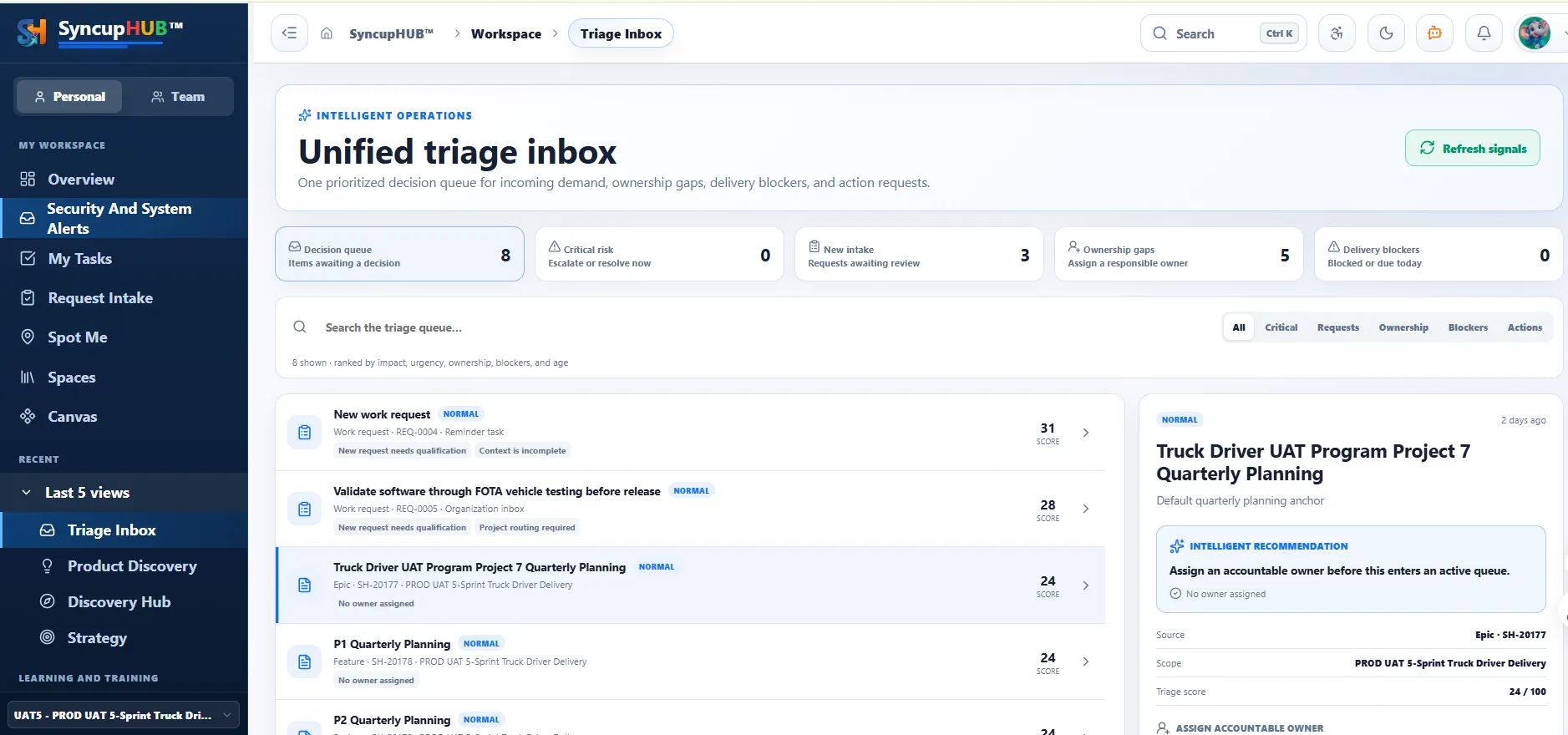Image resolution: width=1568 pixels, height=735 pixels.
Task: Open the Ownership gaps summary card
Action: [x=1179, y=254]
